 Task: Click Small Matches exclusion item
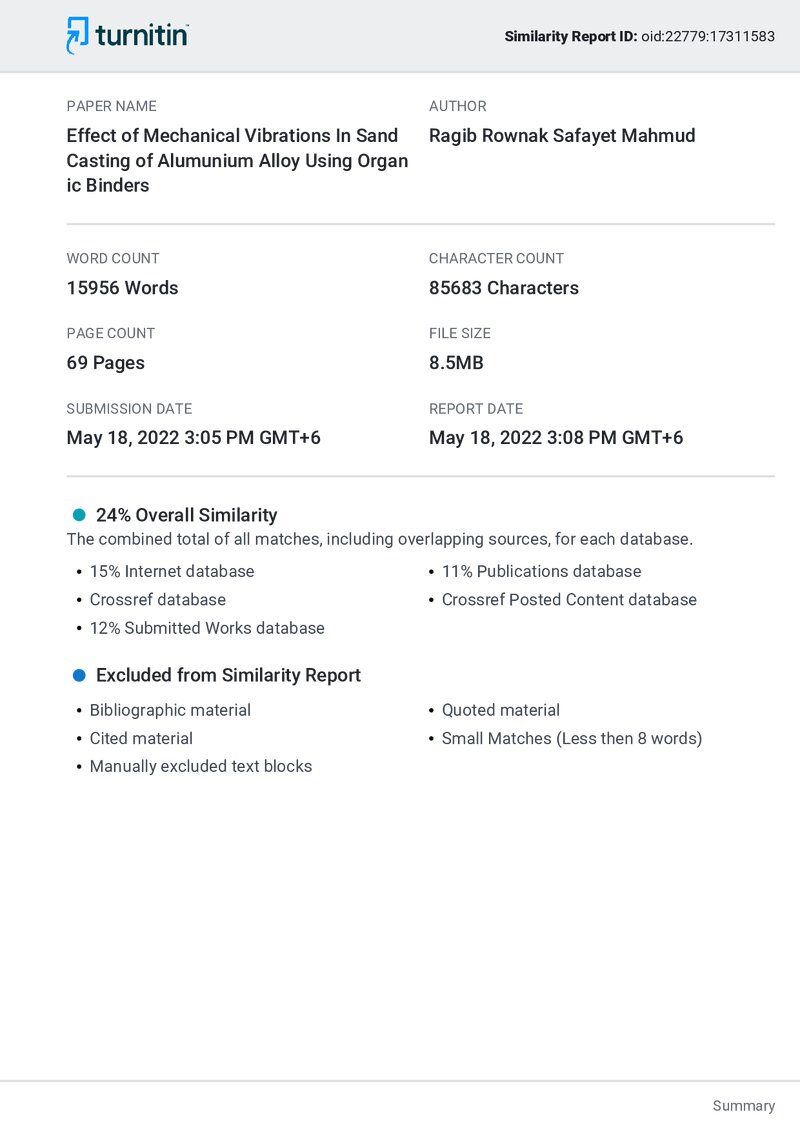pyautogui.click(x=572, y=739)
